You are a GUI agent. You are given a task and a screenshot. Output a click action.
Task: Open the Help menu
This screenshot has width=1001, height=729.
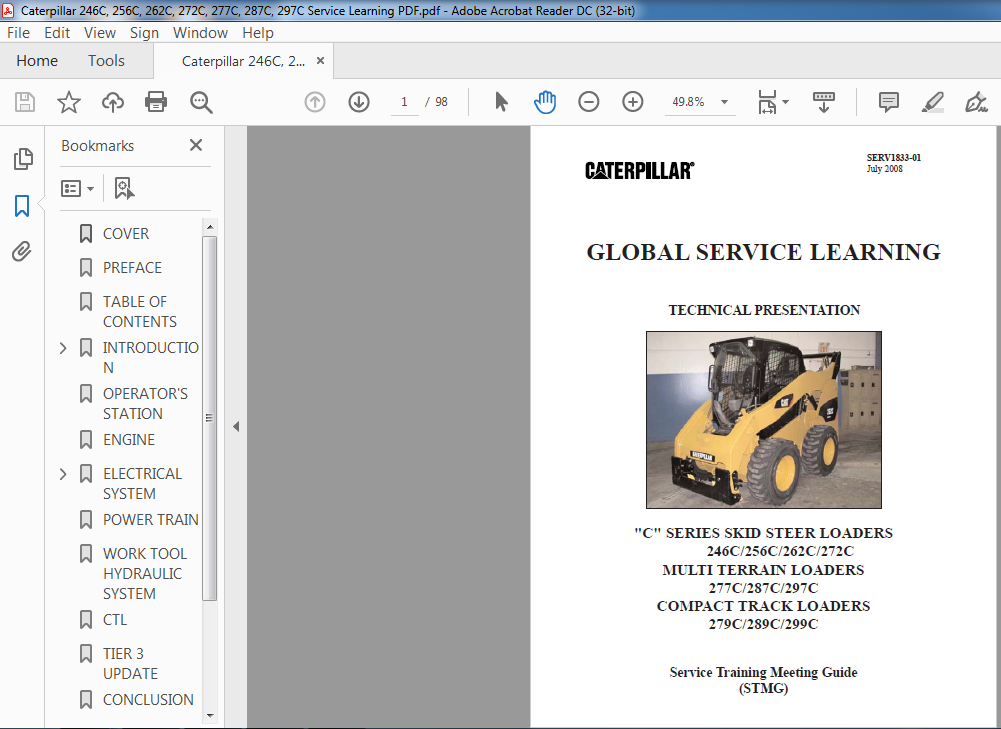[x=258, y=33]
